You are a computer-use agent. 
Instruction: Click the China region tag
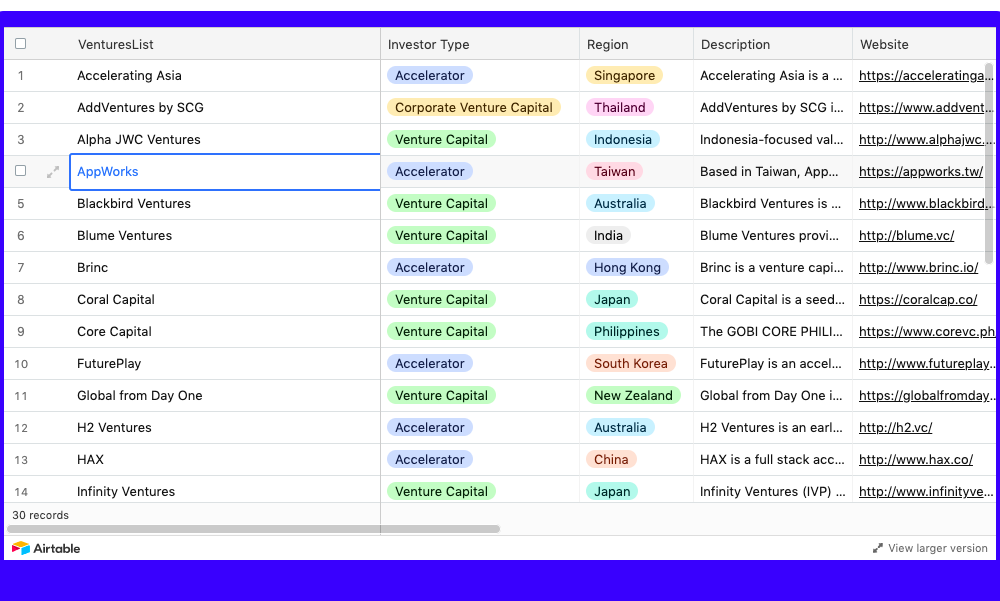pyautogui.click(x=610, y=459)
